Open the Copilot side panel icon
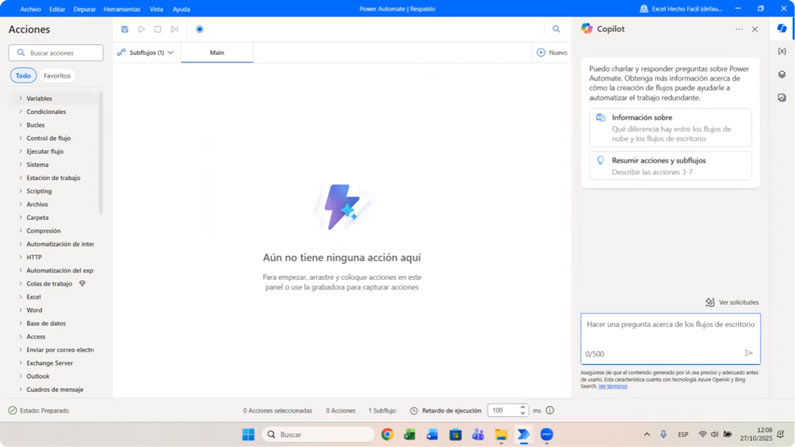795x447 pixels. pyautogui.click(x=782, y=28)
